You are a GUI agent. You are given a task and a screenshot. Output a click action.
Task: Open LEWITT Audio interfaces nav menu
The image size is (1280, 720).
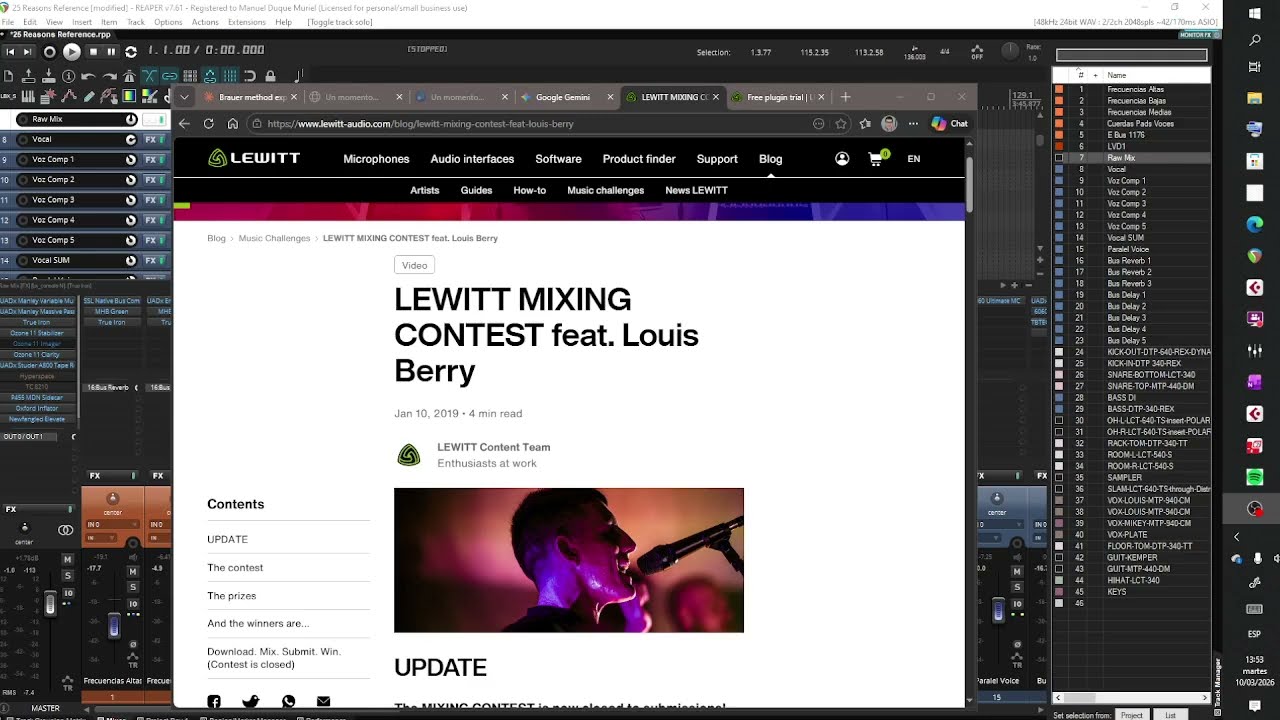[472, 159]
